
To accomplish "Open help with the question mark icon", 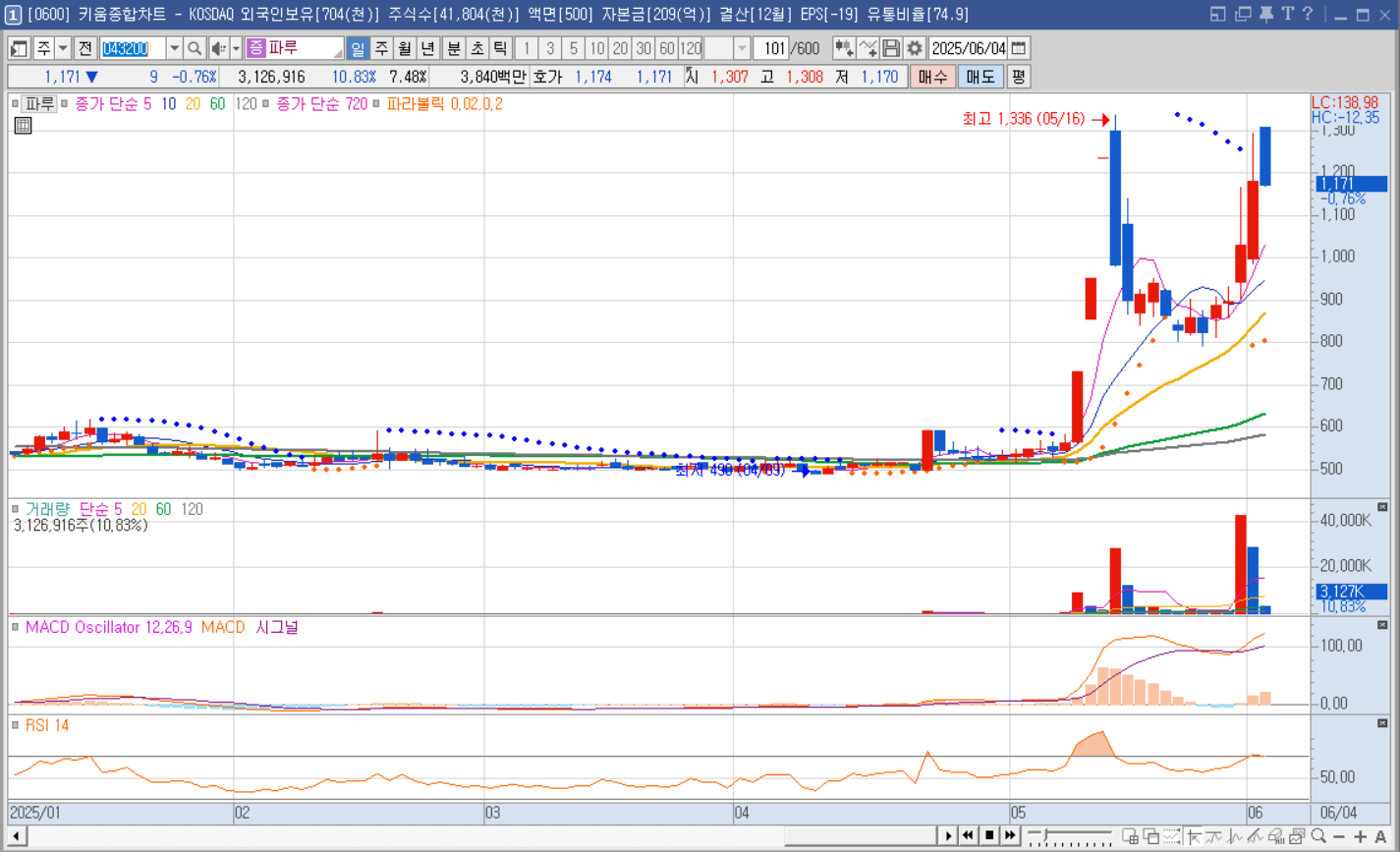I will point(1308,14).
